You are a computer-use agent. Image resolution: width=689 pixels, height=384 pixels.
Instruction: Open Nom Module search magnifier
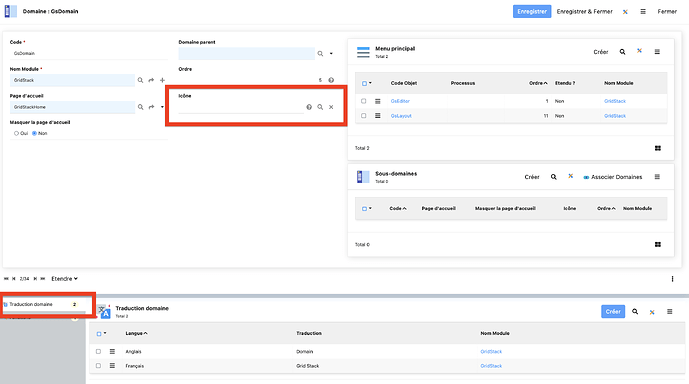click(141, 80)
